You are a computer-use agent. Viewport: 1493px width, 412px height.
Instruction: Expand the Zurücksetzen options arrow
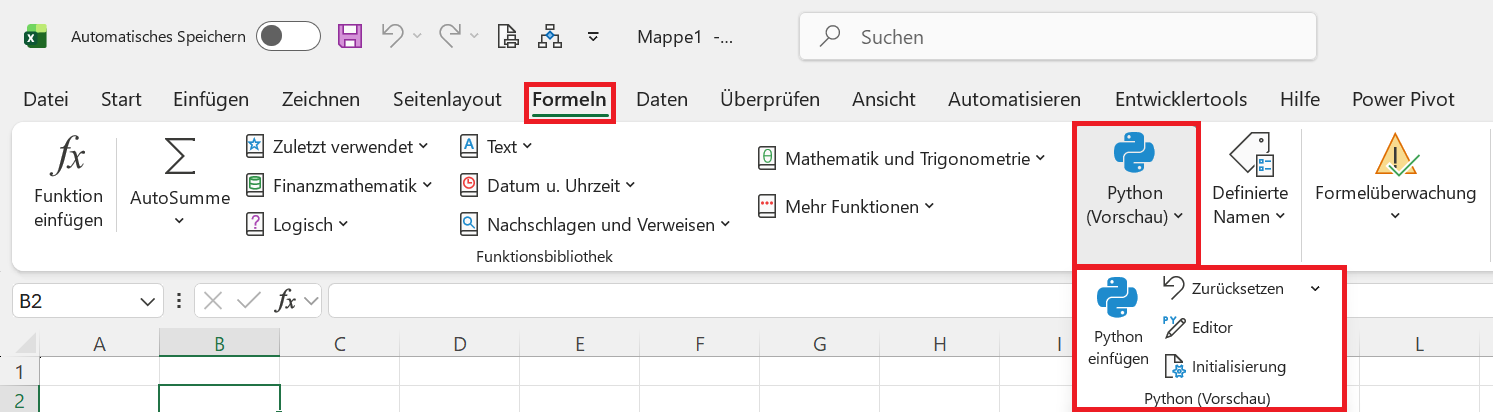click(x=1315, y=288)
